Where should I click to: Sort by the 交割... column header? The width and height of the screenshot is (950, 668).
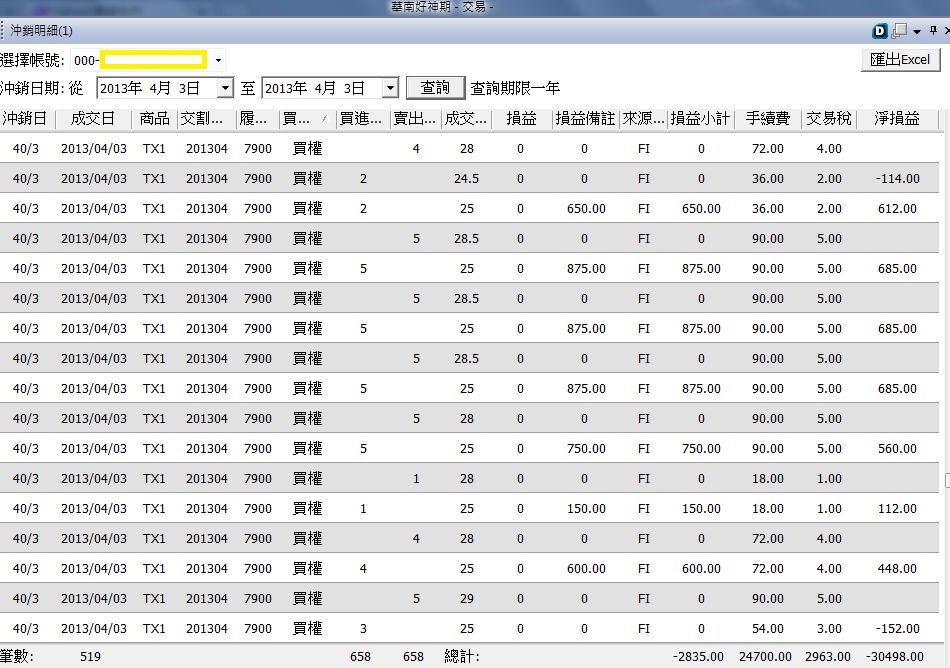[x=206, y=119]
